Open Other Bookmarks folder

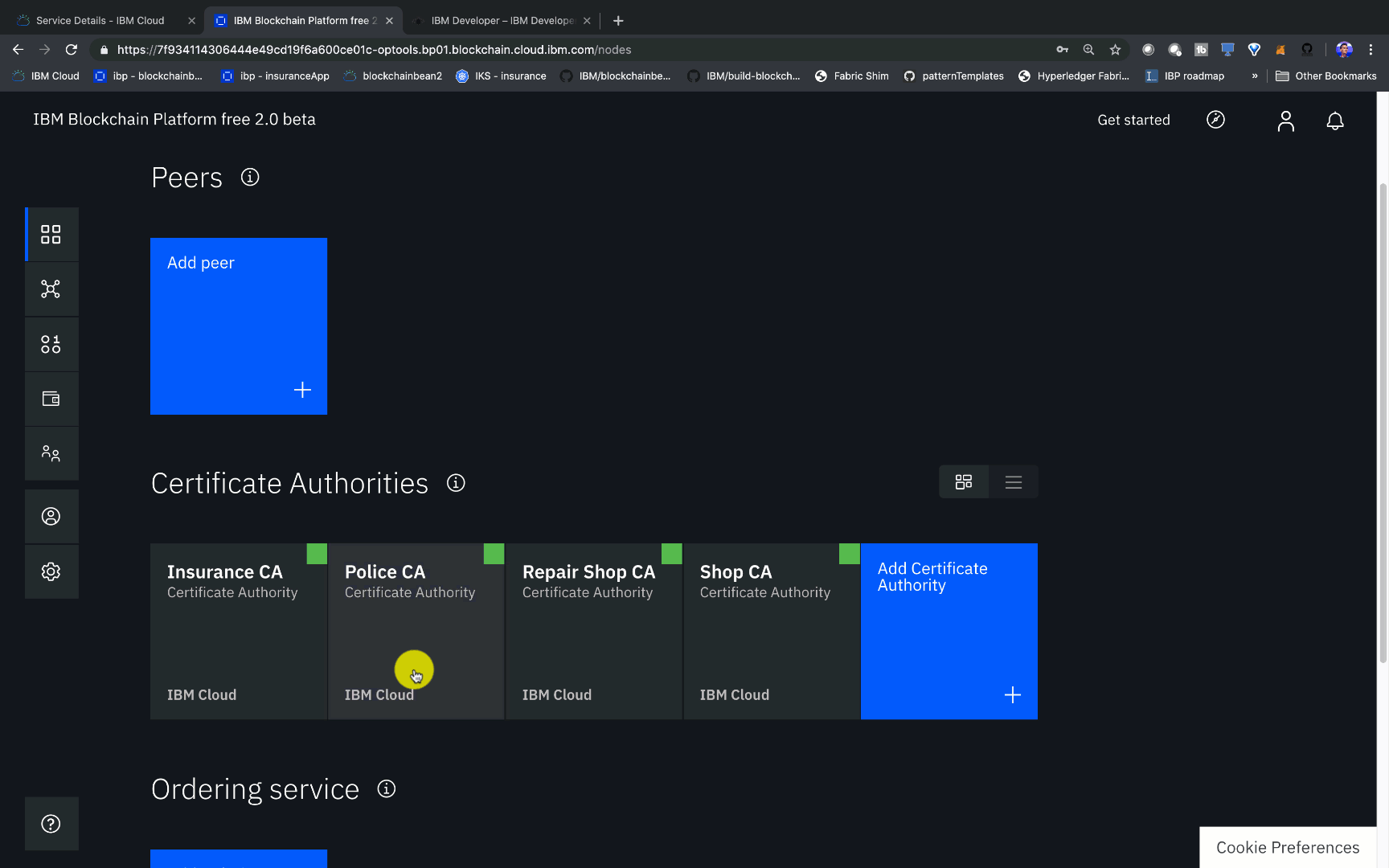click(1326, 76)
